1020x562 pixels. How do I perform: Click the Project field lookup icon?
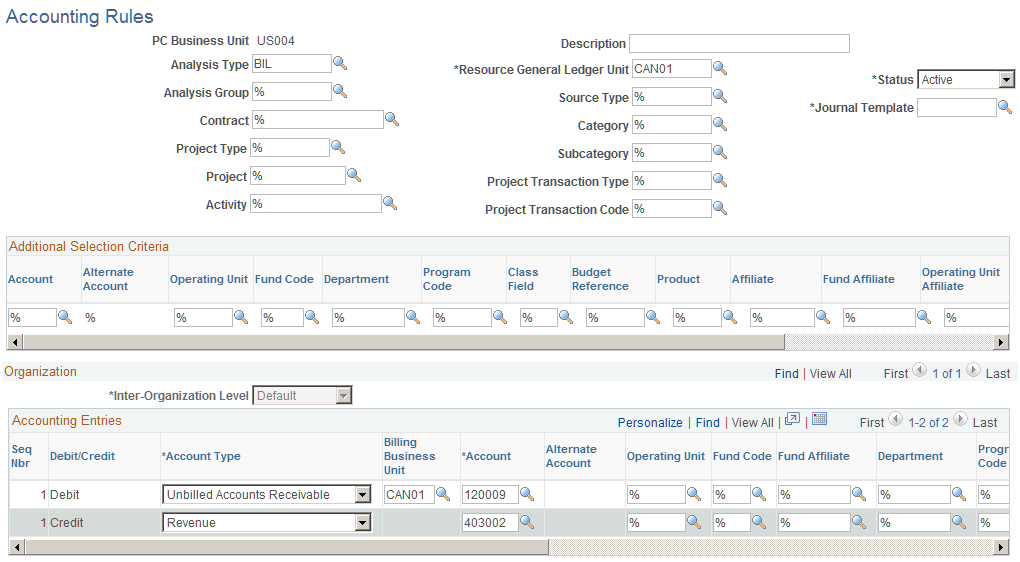[x=353, y=175]
